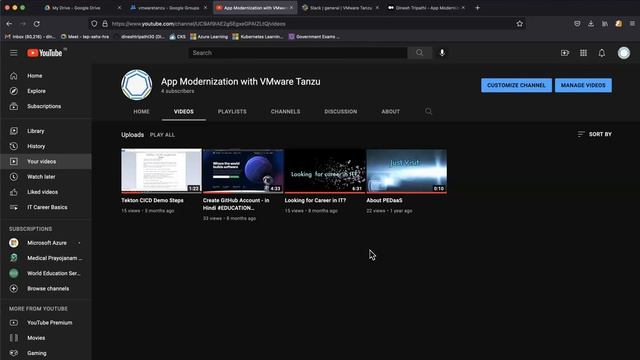
Task: Switch to the Playlists tab
Action: coord(232,111)
